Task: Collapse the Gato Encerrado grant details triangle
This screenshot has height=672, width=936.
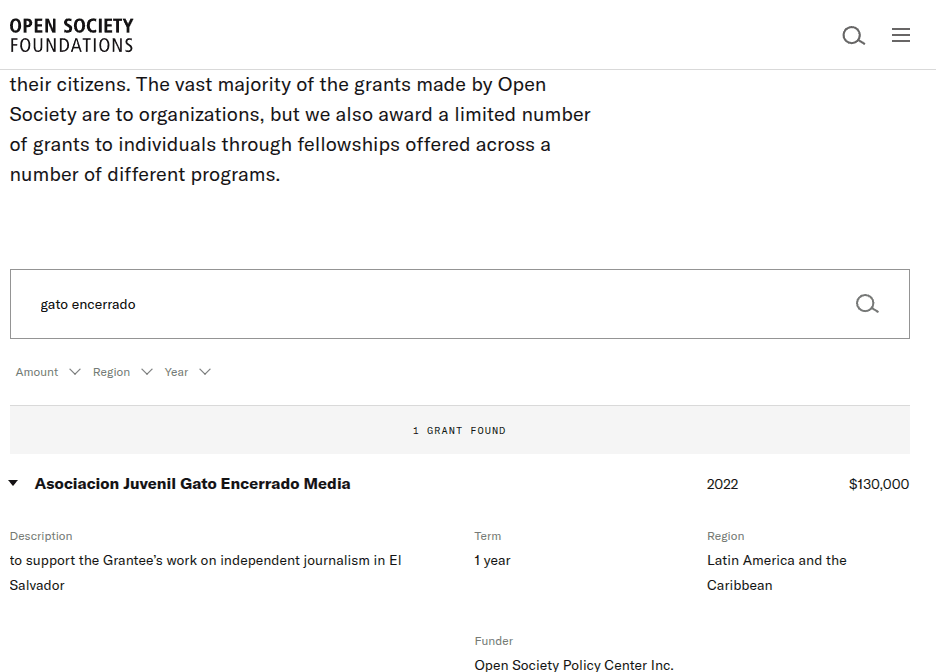Action: coord(13,484)
